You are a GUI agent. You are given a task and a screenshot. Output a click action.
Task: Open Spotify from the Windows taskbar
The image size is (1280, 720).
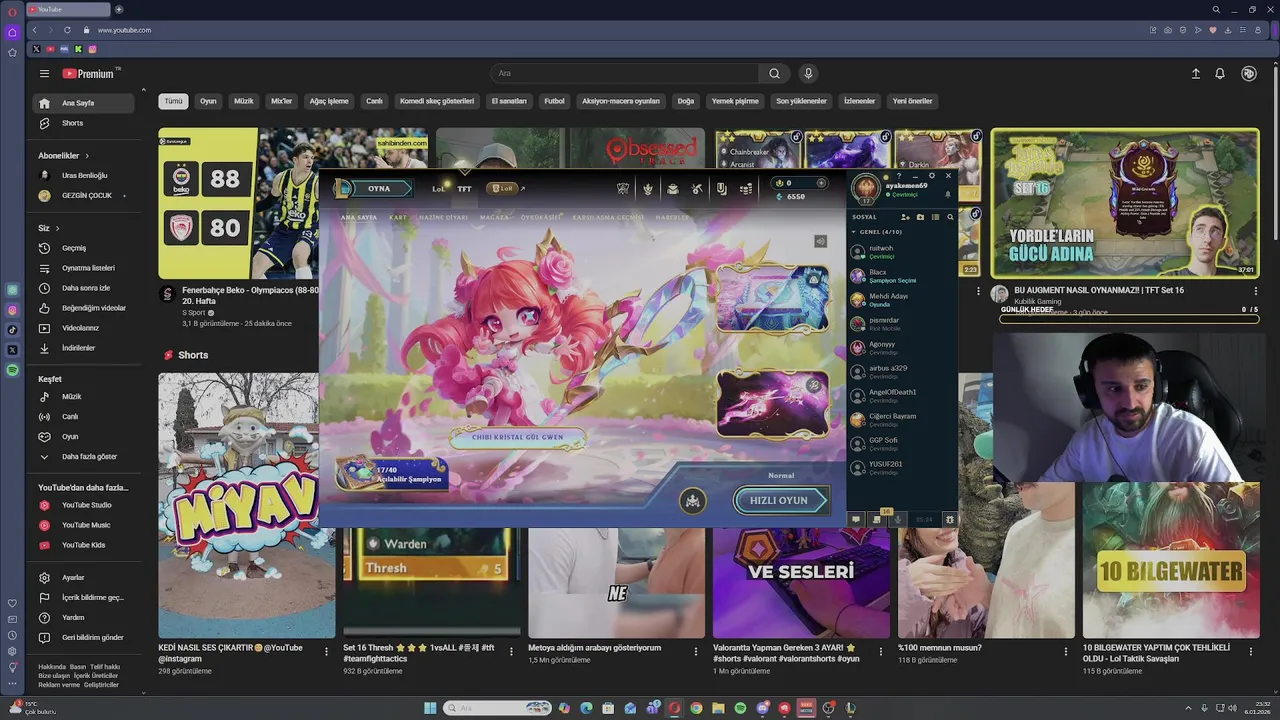pos(740,708)
